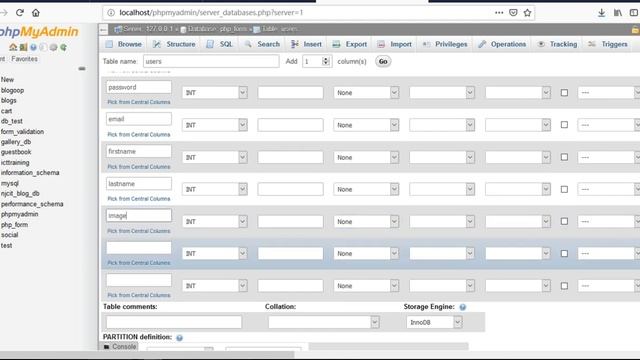Open the Favorites tab in navigation panel
This screenshot has width=640, height=360.
pyautogui.click(x=24, y=59)
